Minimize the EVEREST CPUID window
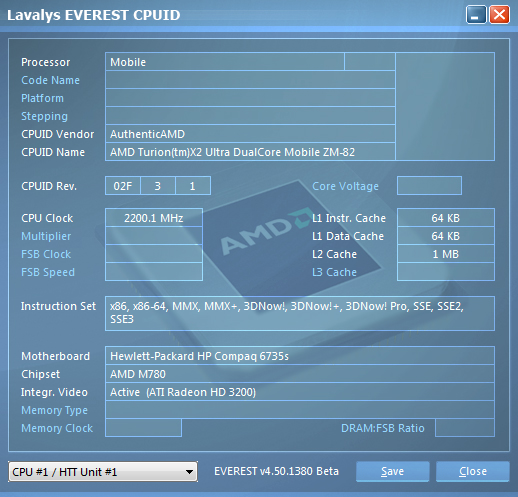Viewport: 518px width, 497px height. tap(476, 15)
